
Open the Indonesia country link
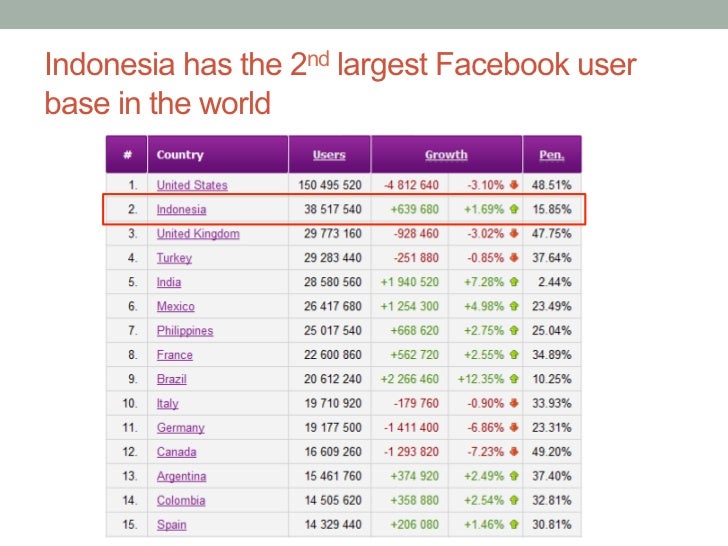coord(181,209)
